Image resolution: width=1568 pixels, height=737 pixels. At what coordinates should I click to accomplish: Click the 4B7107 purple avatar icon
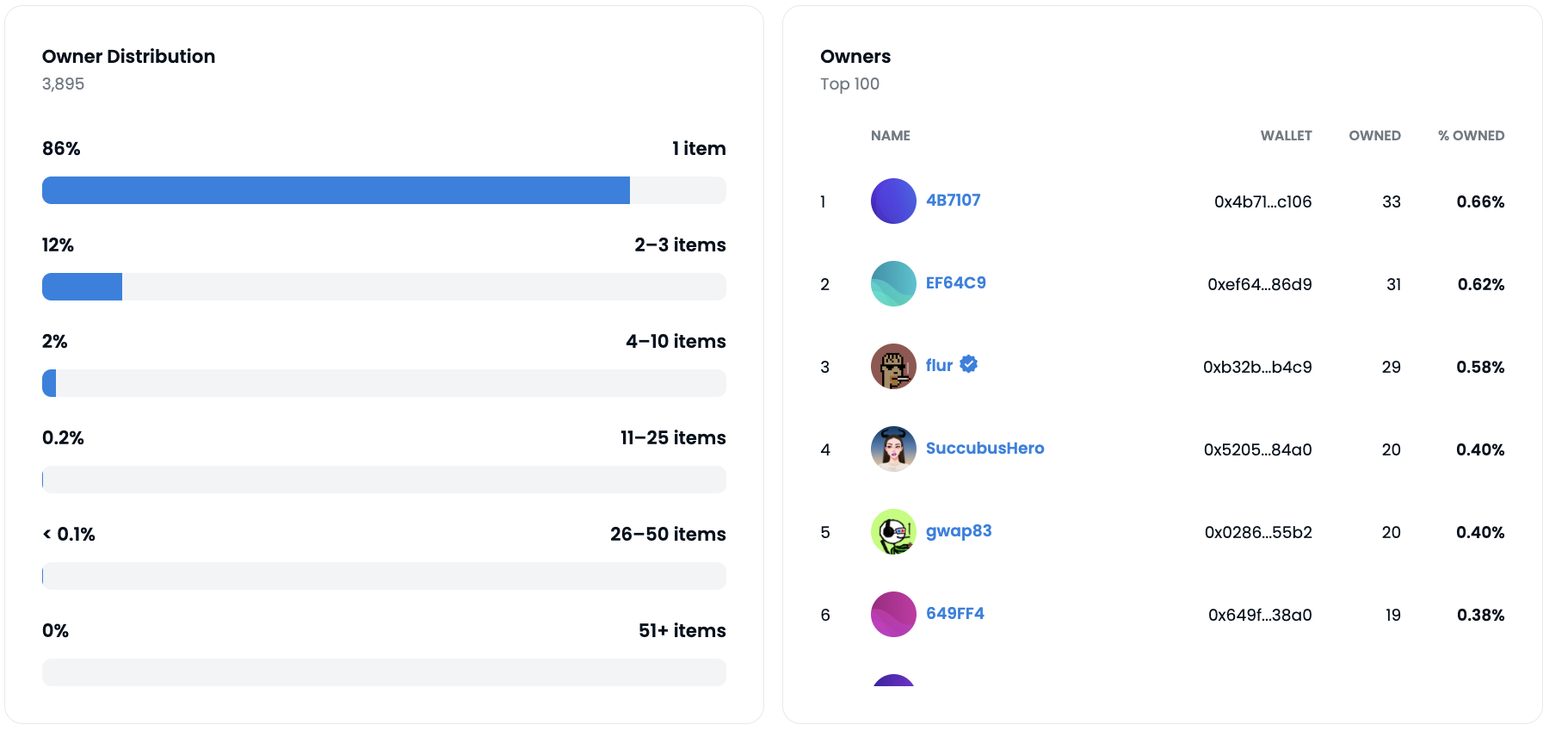(893, 201)
